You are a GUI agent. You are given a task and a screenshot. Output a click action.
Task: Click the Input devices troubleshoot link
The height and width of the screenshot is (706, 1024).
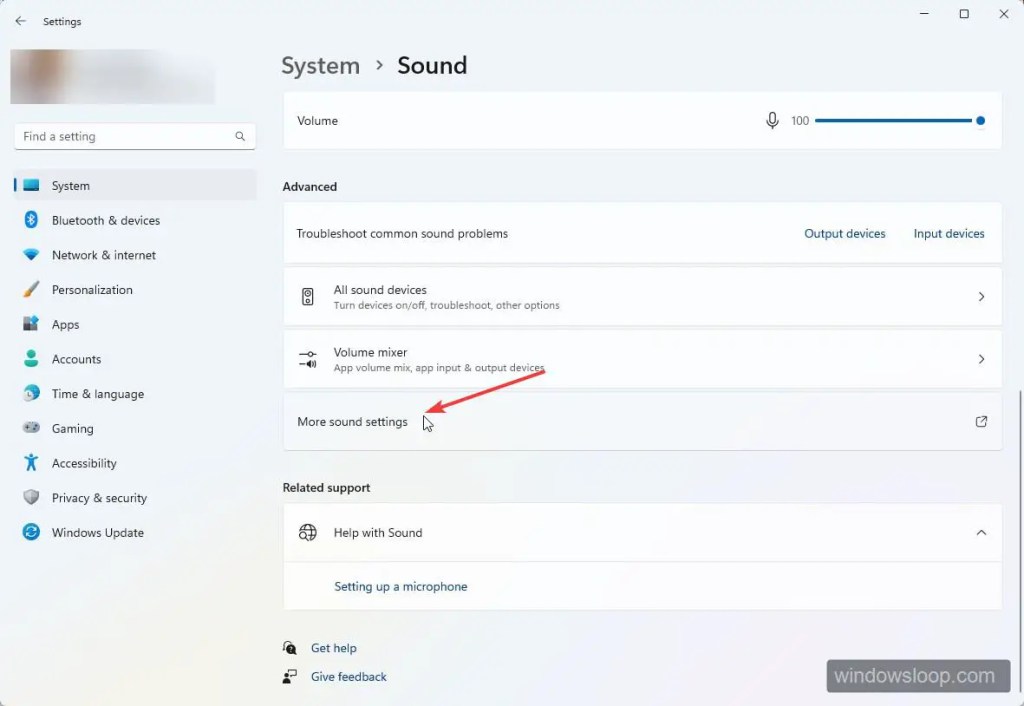(949, 234)
